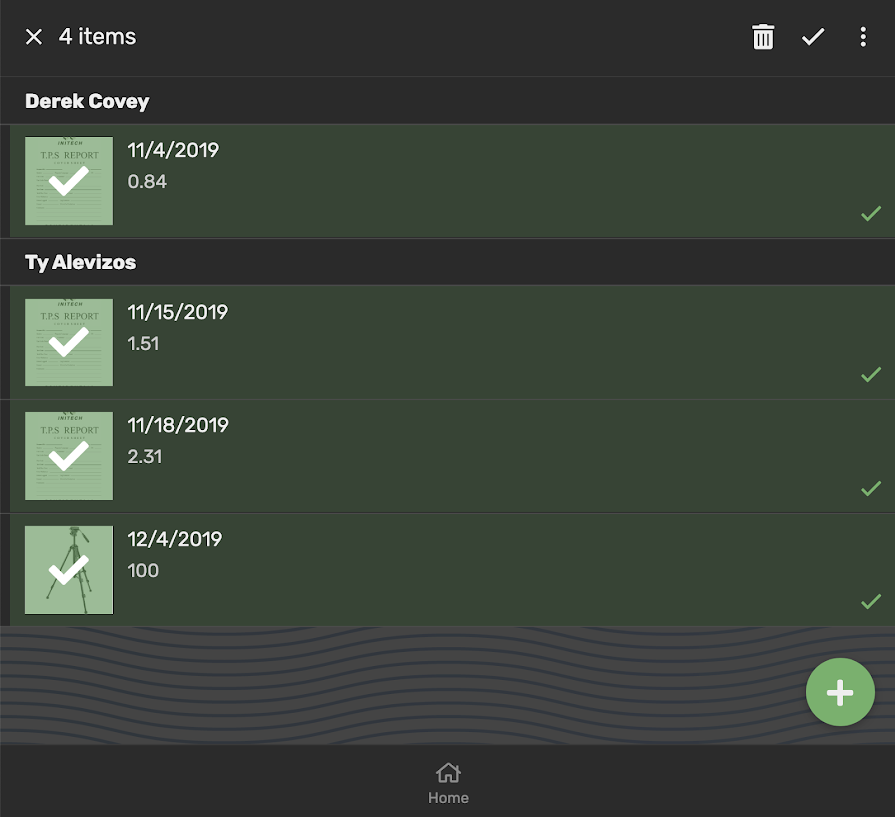Click the 0.84 value text
Viewport: 895px width, 817px height.
(x=147, y=182)
